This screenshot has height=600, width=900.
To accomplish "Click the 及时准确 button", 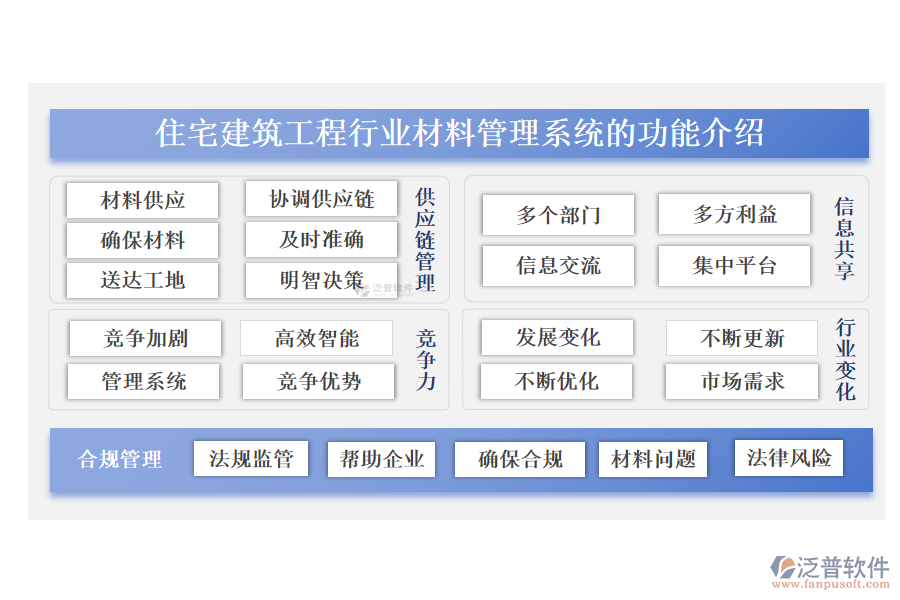I will 320,239.
